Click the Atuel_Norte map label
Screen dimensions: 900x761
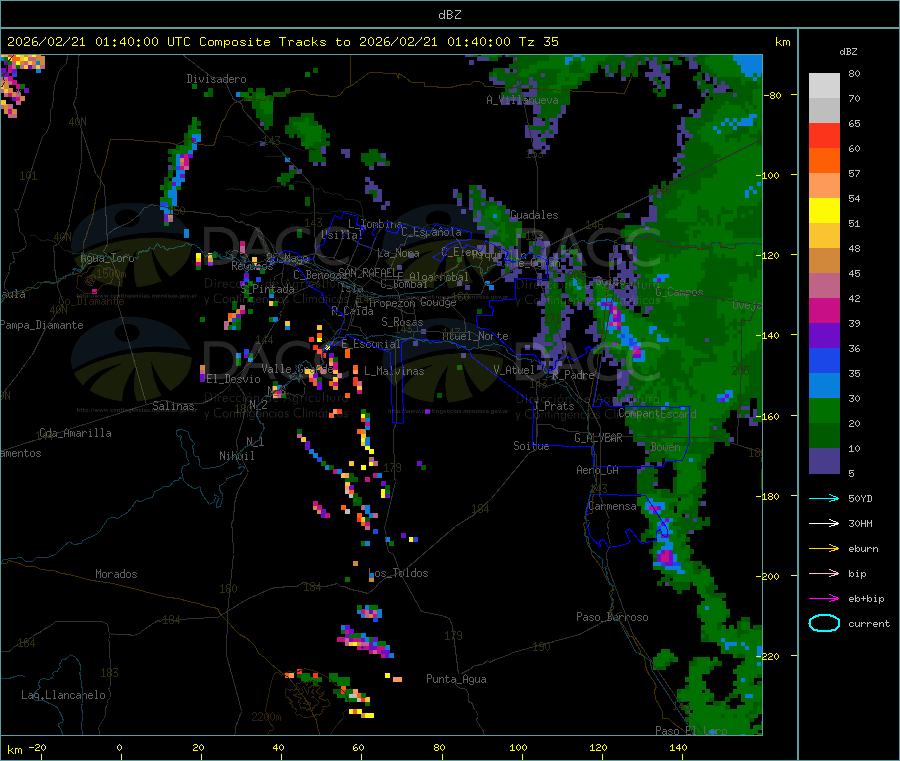475,336
